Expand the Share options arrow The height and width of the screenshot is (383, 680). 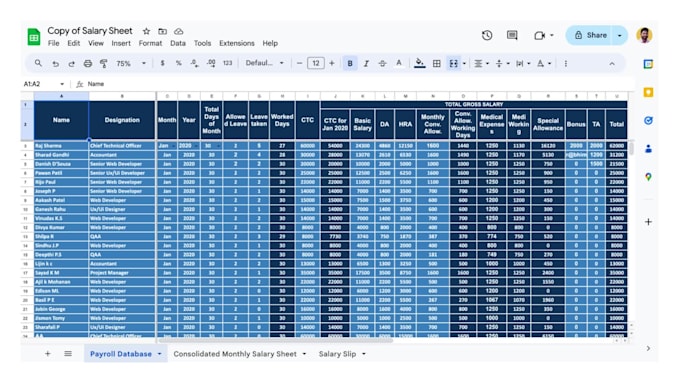620,36
